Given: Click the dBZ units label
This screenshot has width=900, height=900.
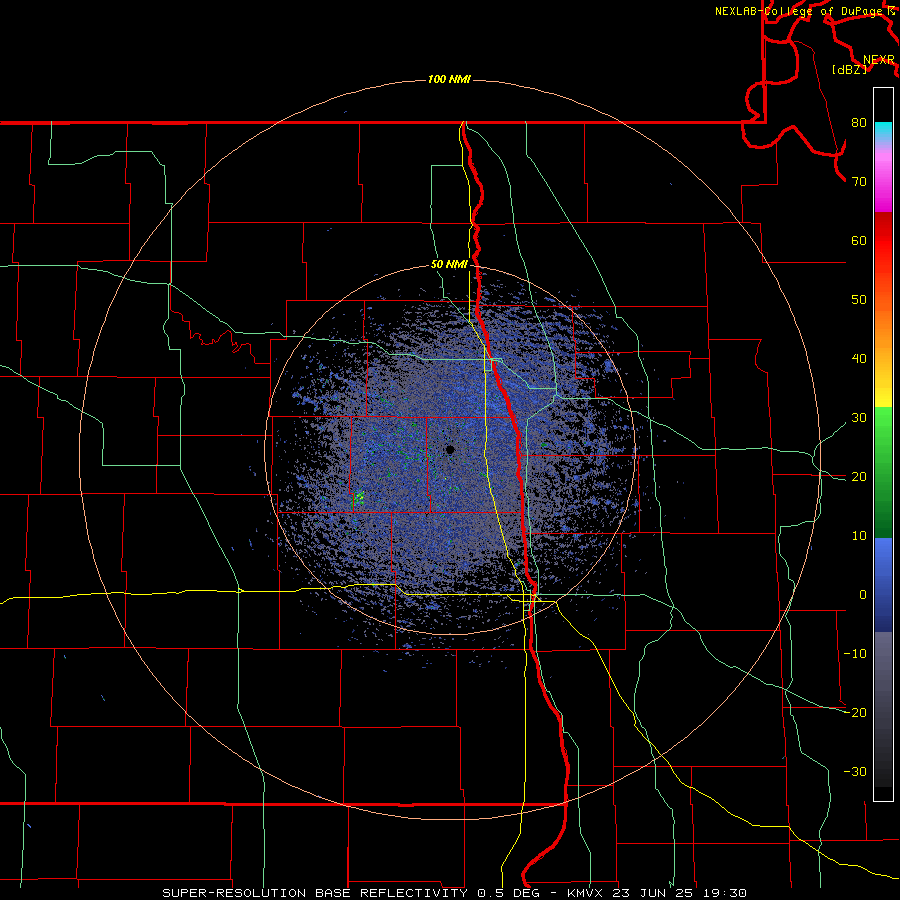Looking at the screenshot, I should click(849, 70).
